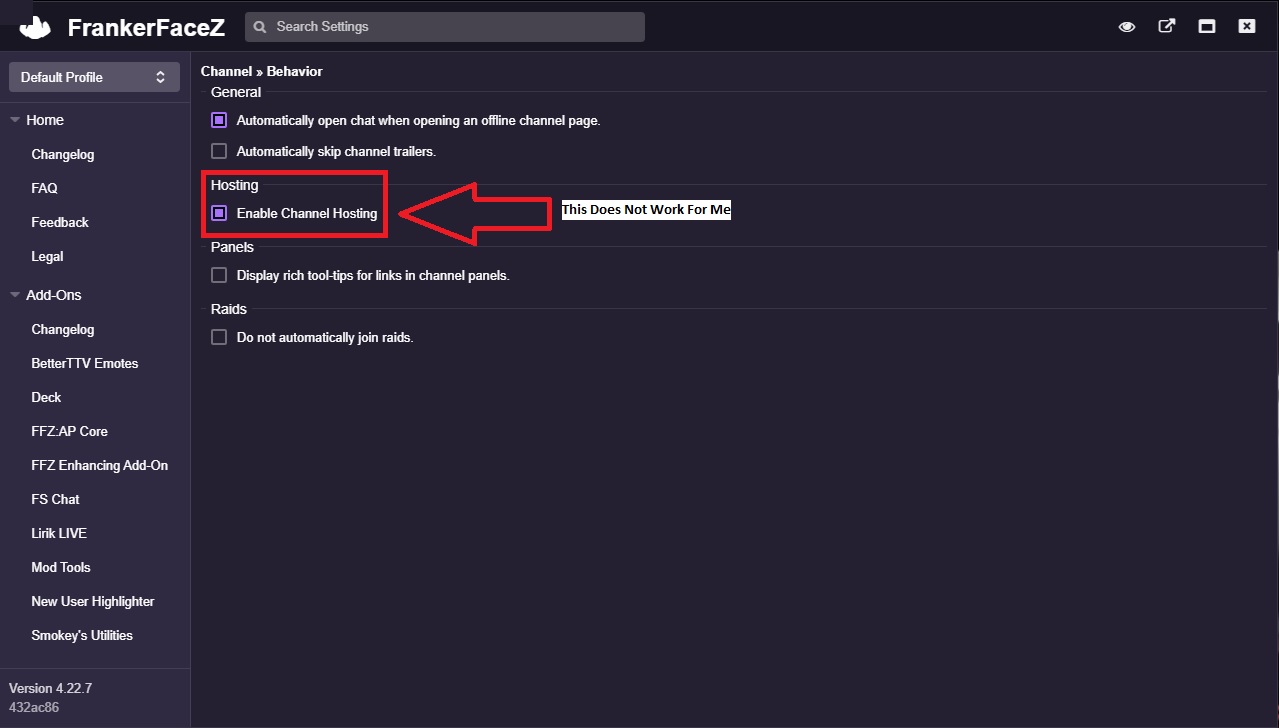Select New User Highlighter add-on

pos(93,601)
